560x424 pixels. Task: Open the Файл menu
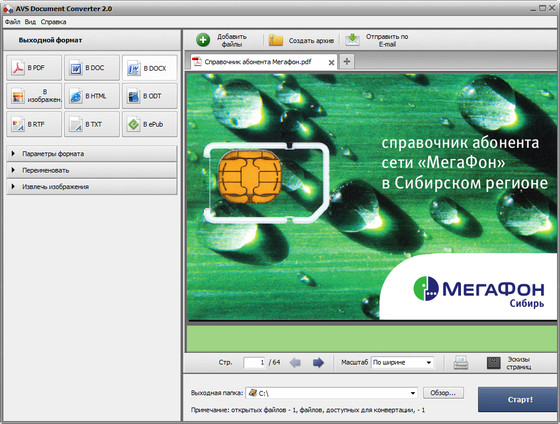tap(12, 22)
